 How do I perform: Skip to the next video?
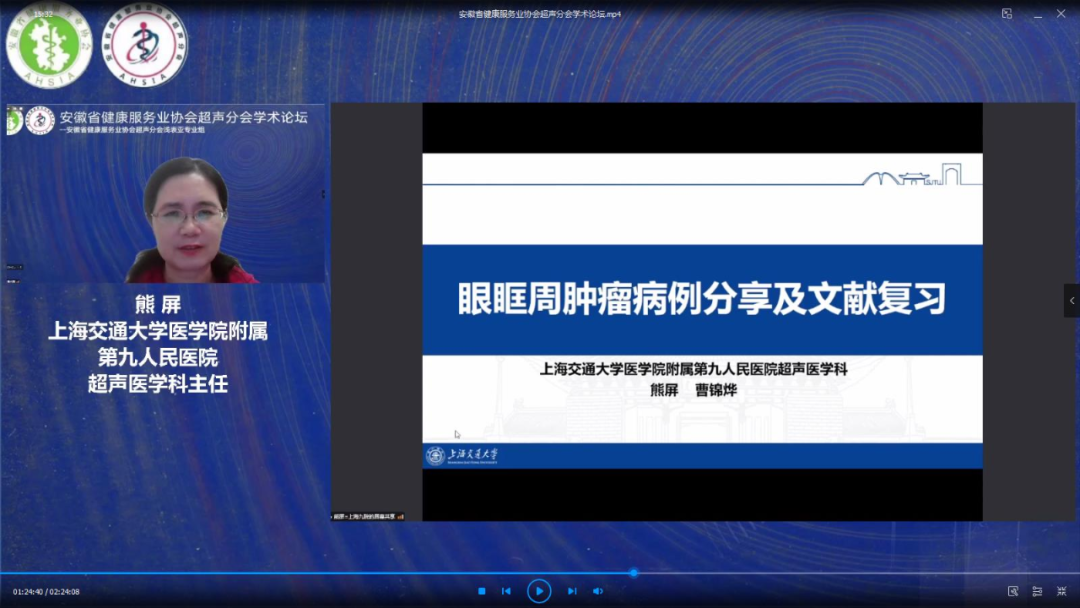point(572,591)
